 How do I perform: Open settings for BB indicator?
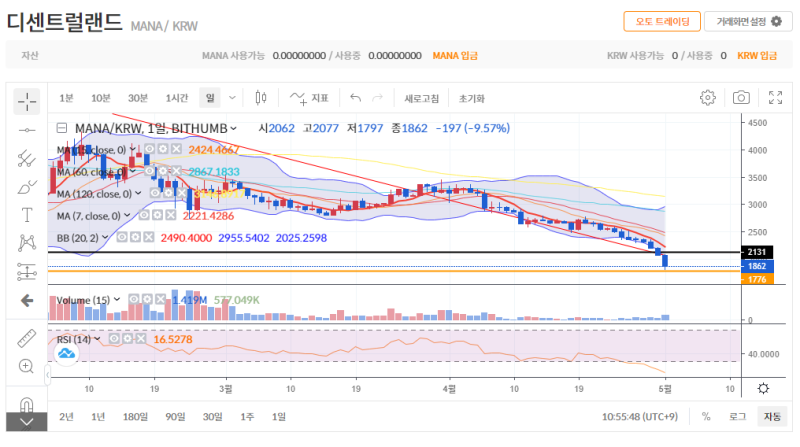point(135,237)
